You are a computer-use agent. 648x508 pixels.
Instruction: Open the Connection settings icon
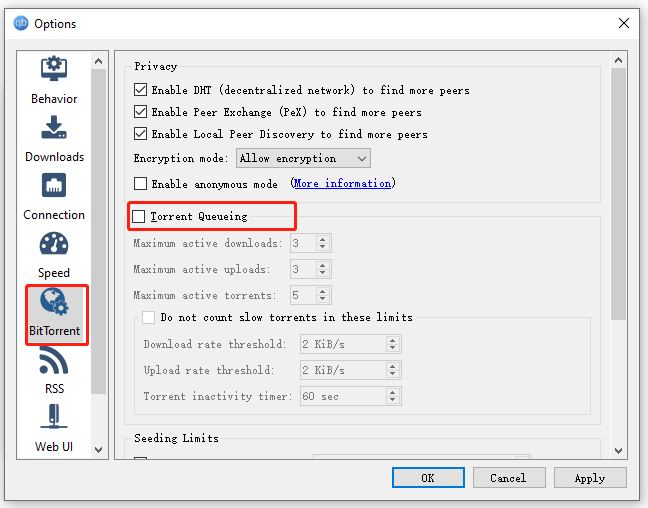54,185
